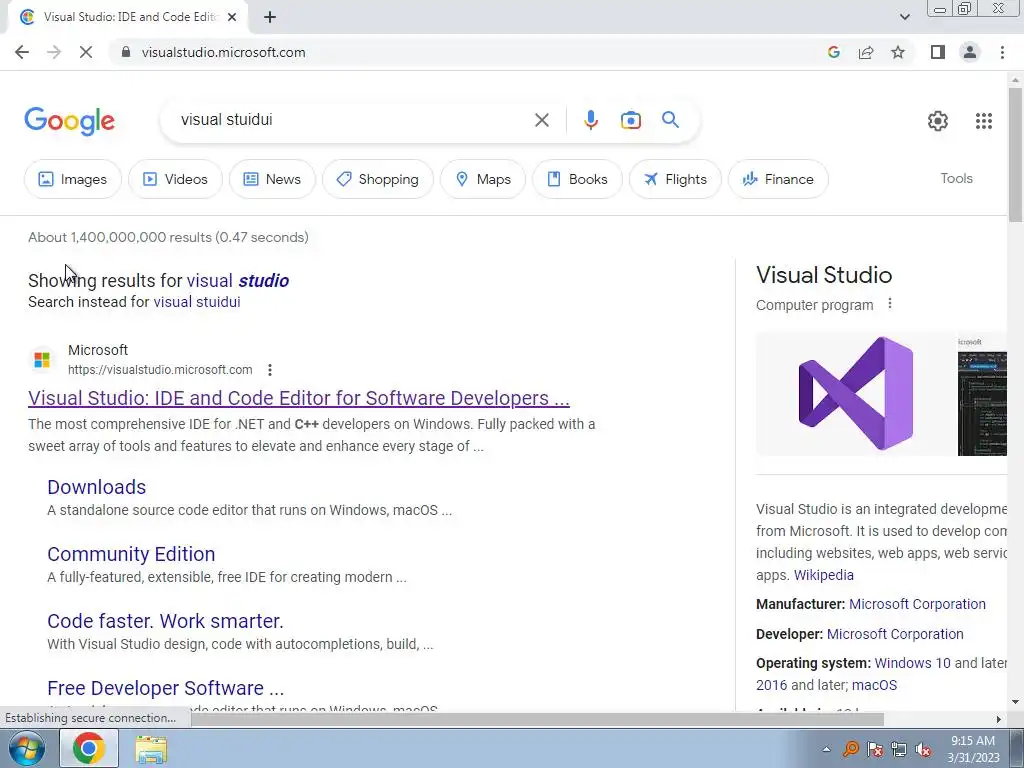Viewport: 1024px width, 768px height.
Task: Search by image with the camera icon
Action: (630, 120)
